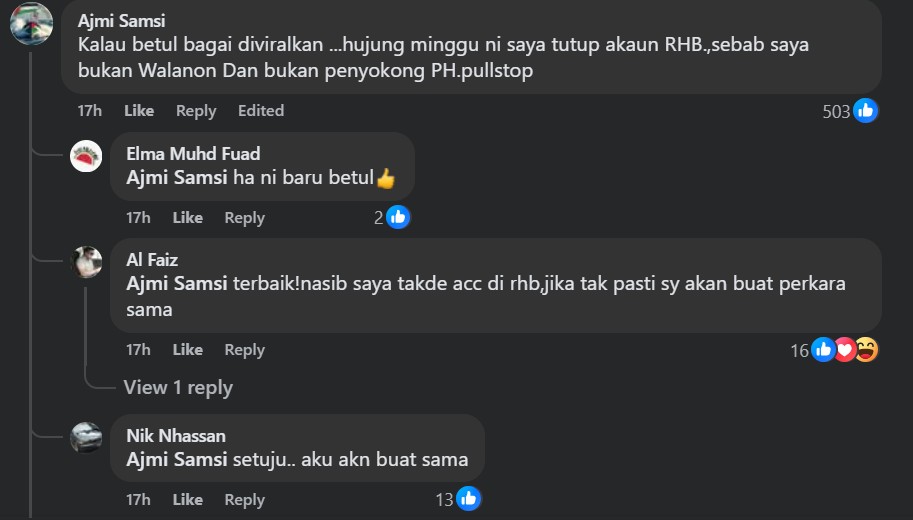
Task: Click the laughing face reaction on Al Faiz's comment
Action: pyautogui.click(x=866, y=349)
